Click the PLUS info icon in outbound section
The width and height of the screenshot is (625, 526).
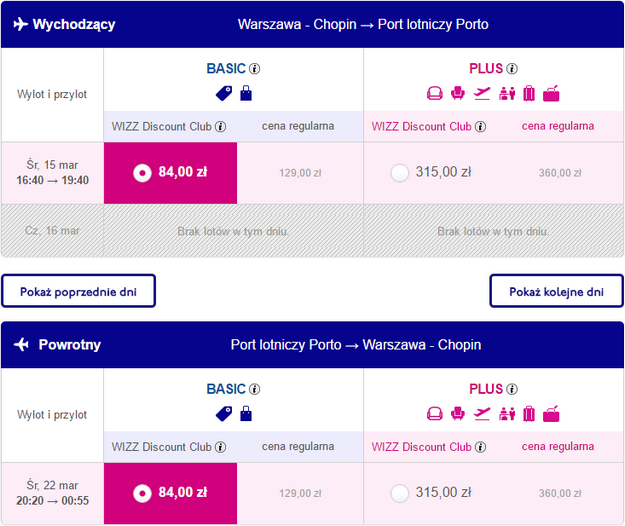point(512,69)
